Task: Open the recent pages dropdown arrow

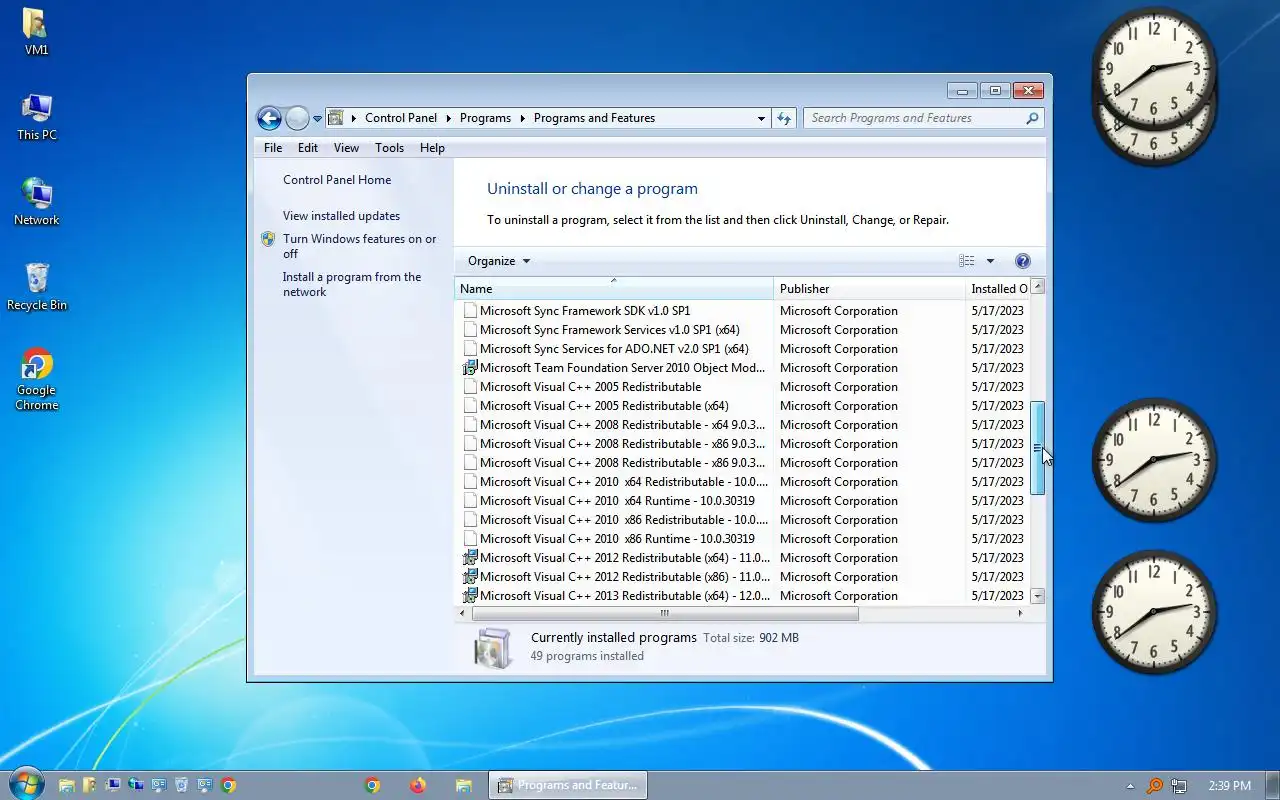Action: (317, 119)
